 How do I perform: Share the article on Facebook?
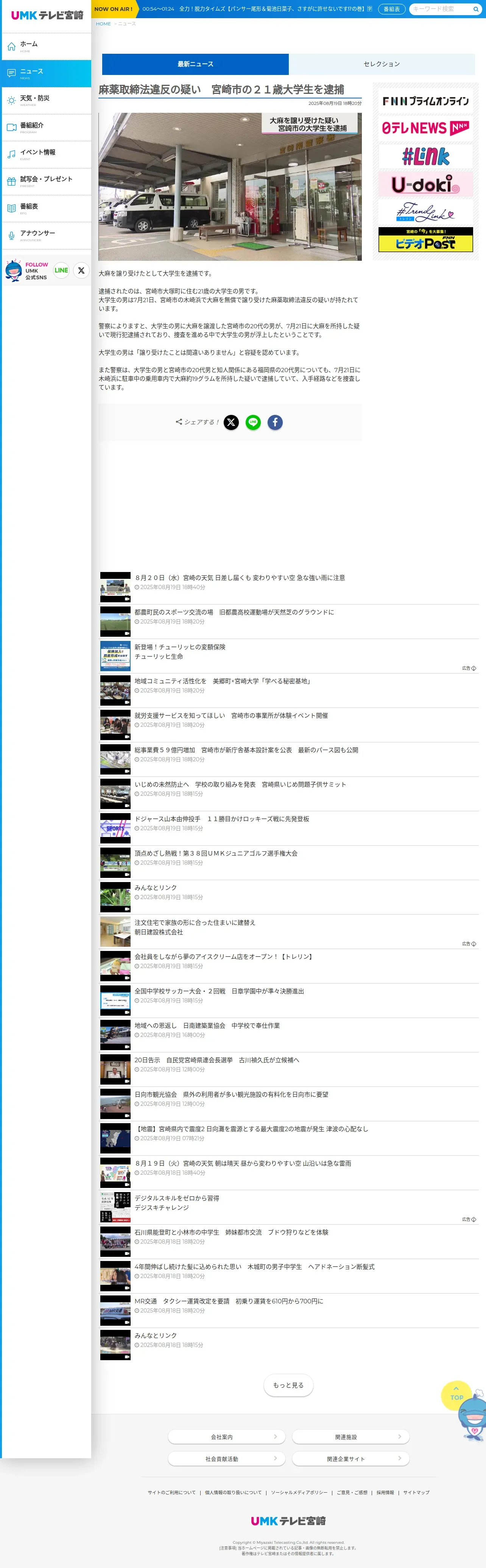(275, 422)
